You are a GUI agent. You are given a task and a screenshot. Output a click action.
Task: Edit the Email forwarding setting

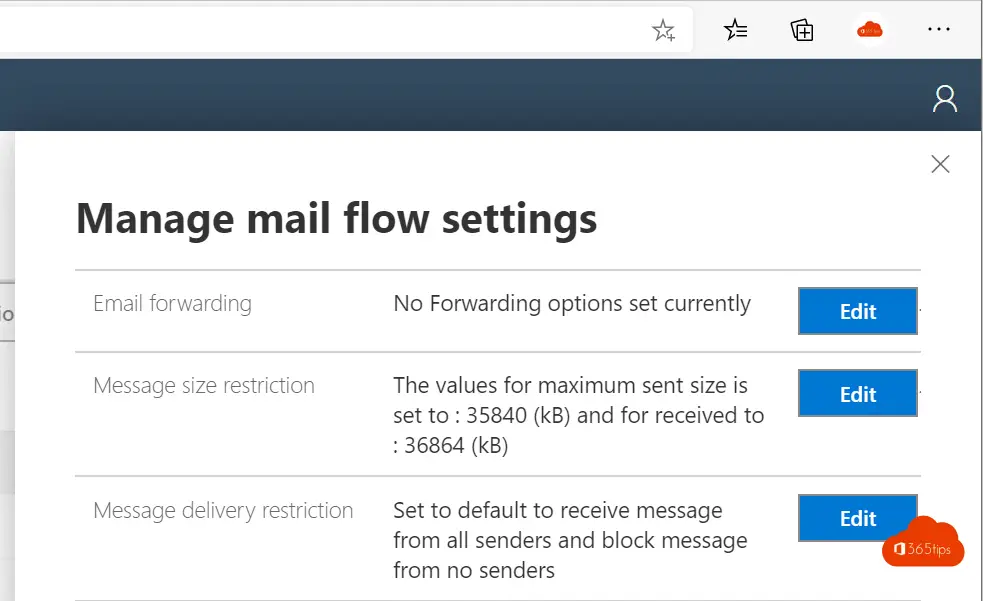pos(857,311)
